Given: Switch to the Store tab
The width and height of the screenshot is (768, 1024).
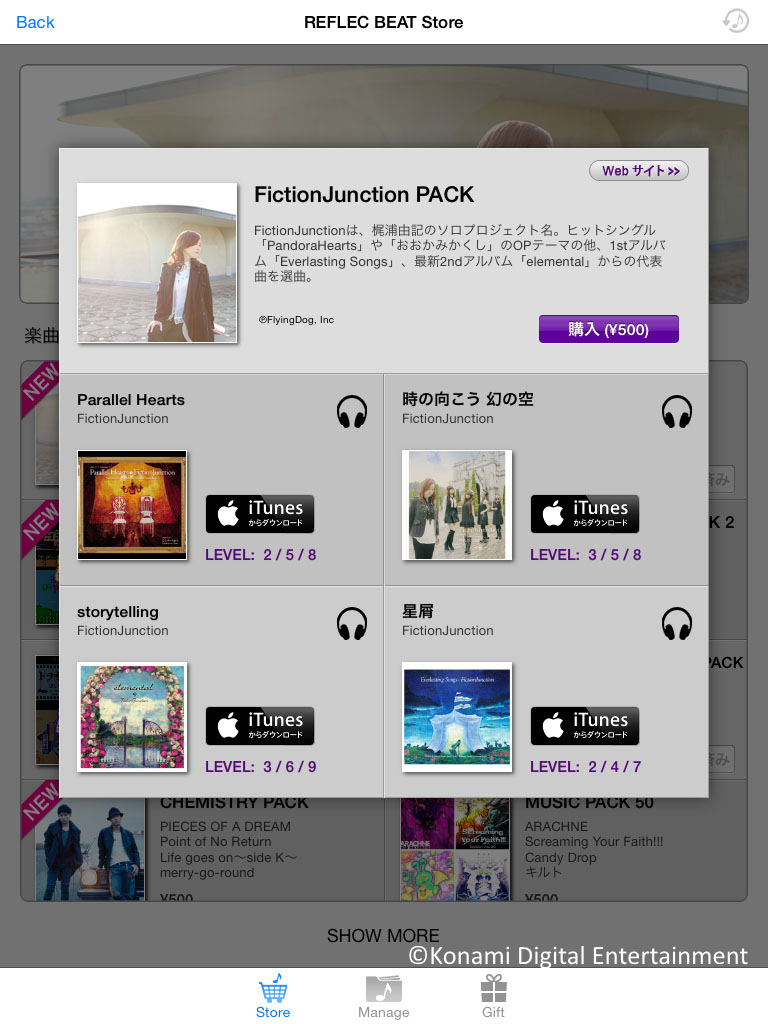Looking at the screenshot, I should (x=273, y=997).
